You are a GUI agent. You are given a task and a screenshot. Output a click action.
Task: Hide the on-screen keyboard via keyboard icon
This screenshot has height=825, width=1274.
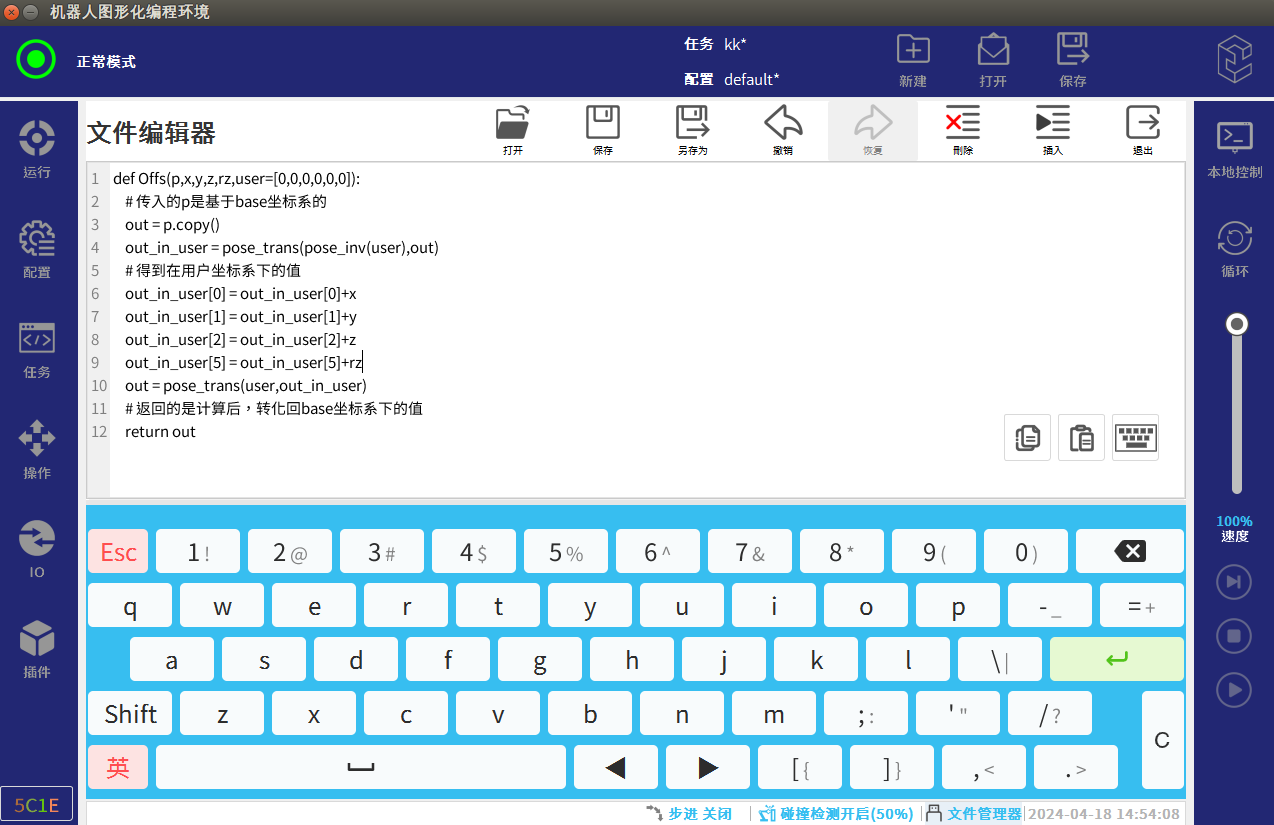pos(1135,437)
